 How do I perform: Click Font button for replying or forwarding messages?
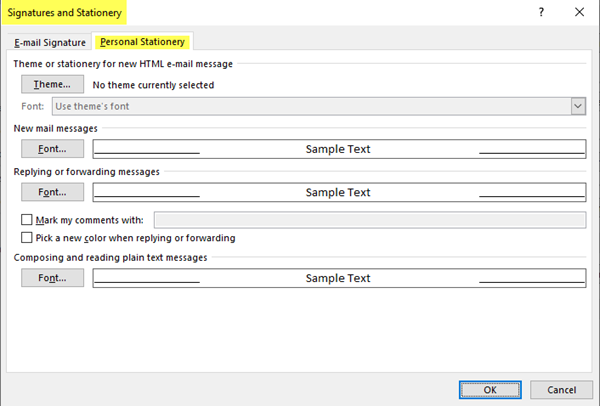pyautogui.click(x=52, y=192)
